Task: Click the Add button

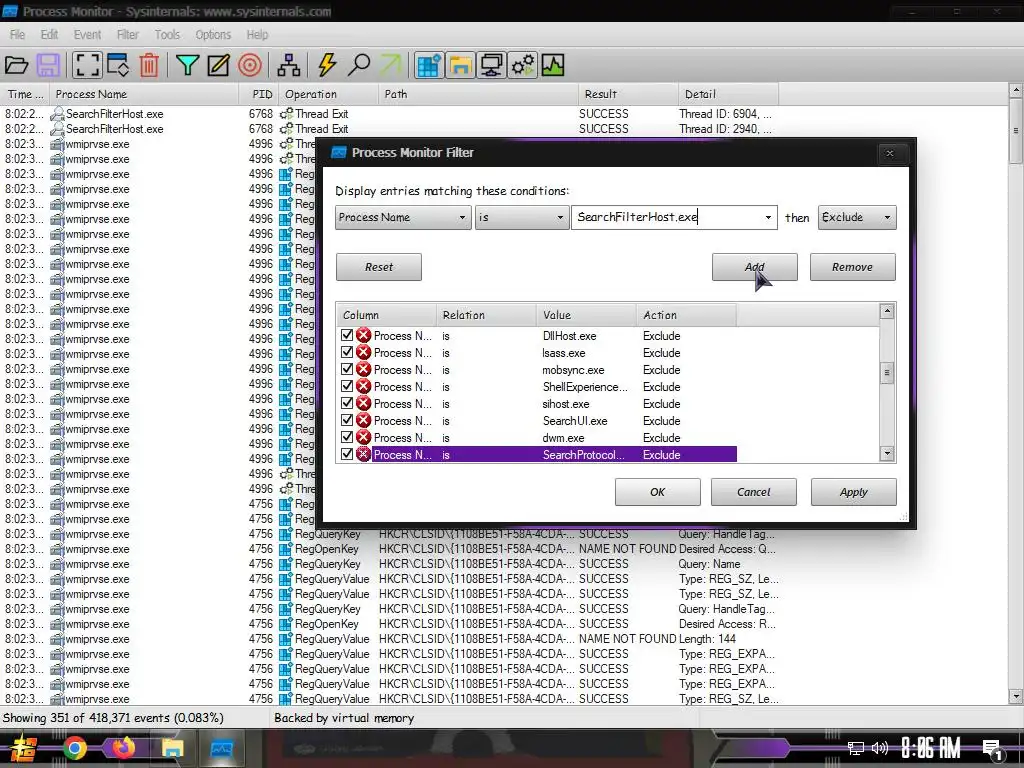Action: (x=754, y=267)
